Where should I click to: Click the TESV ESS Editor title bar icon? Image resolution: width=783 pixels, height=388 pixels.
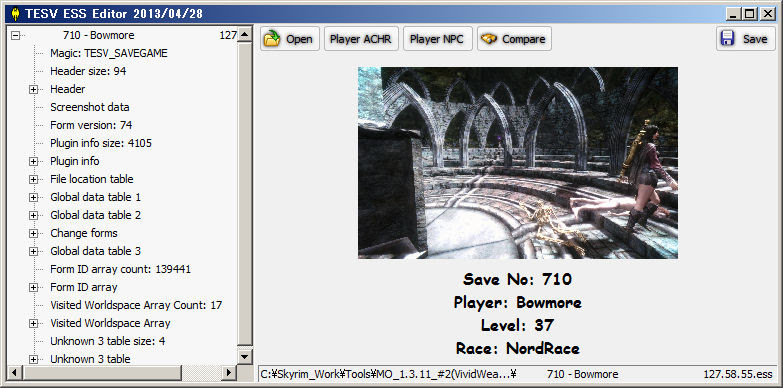click(15, 13)
